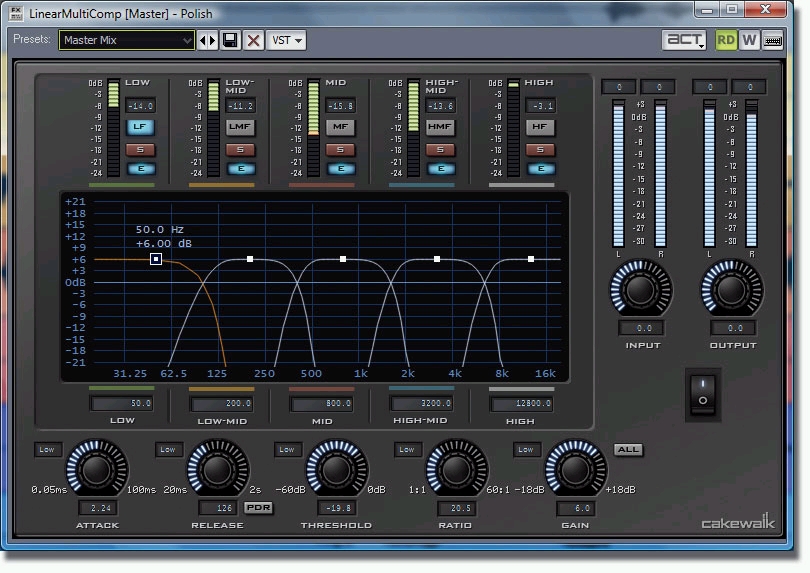Click the LOW band gain reduction readout -14.0

pos(140,106)
